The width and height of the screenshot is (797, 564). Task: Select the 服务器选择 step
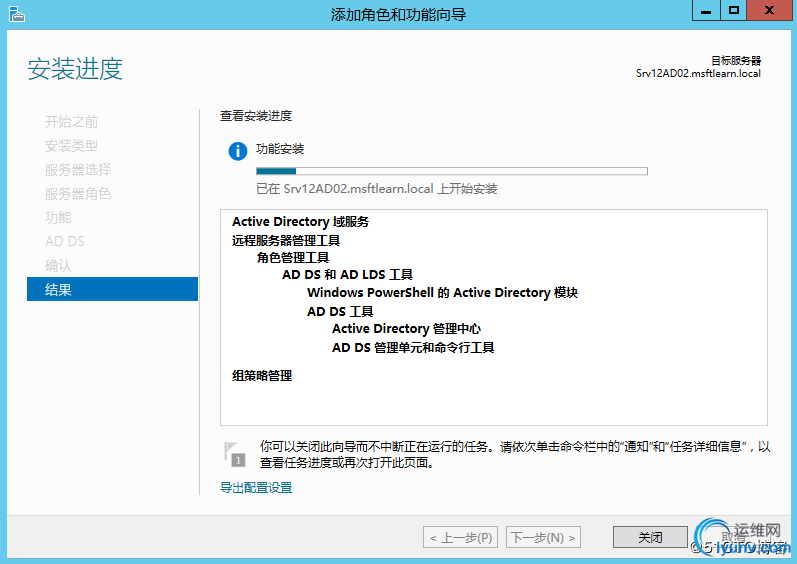click(x=78, y=170)
